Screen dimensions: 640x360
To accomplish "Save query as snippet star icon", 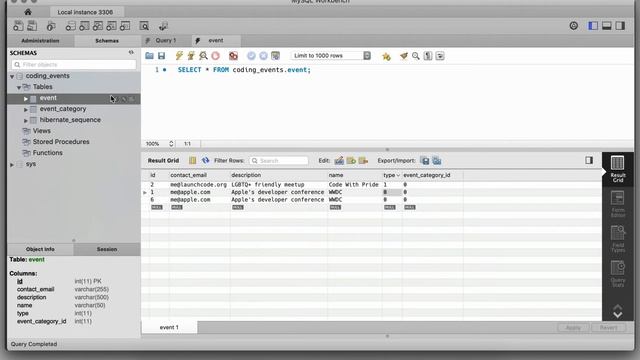I will pos(386,56).
